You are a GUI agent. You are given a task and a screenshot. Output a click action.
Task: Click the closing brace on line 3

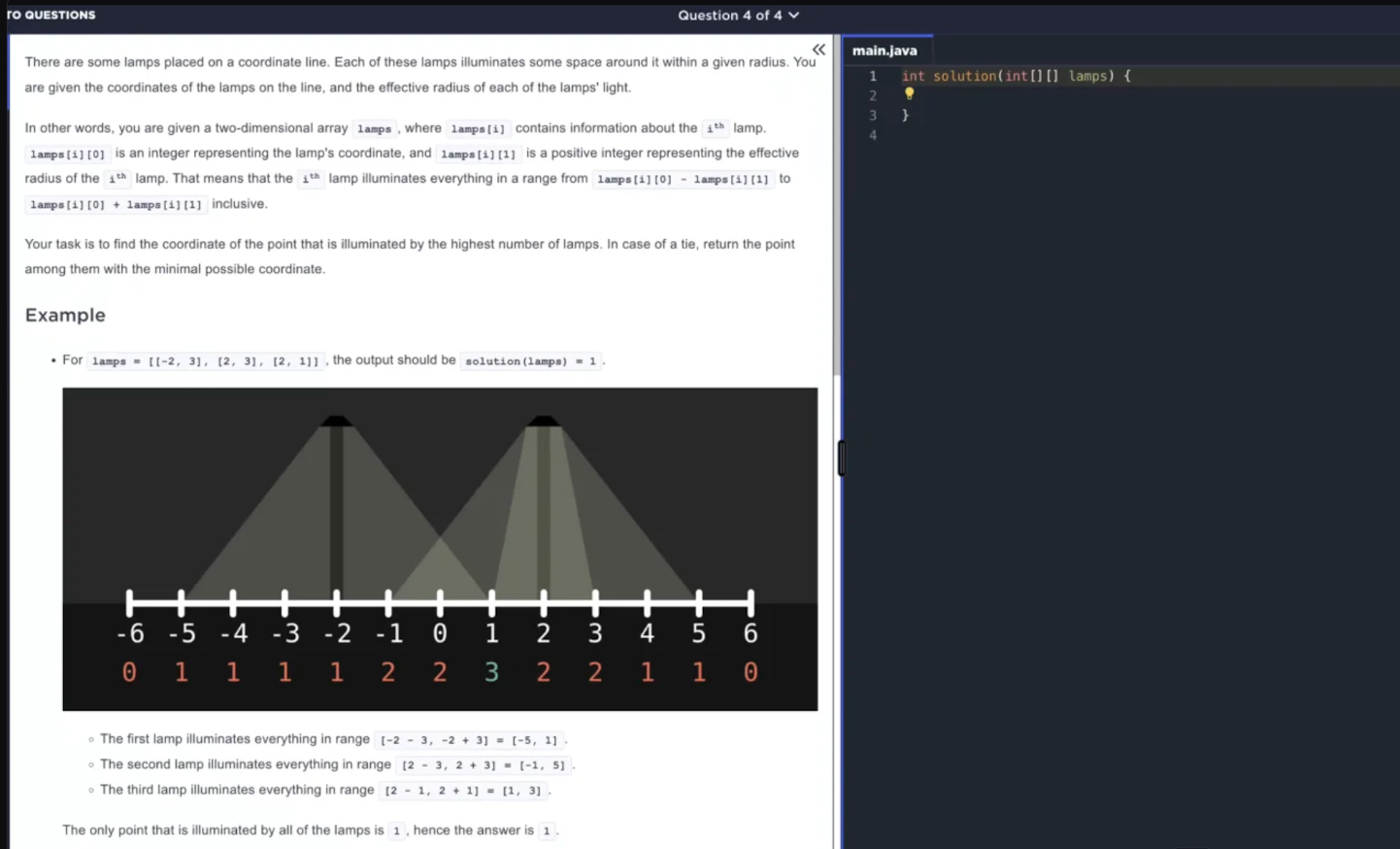(x=905, y=116)
